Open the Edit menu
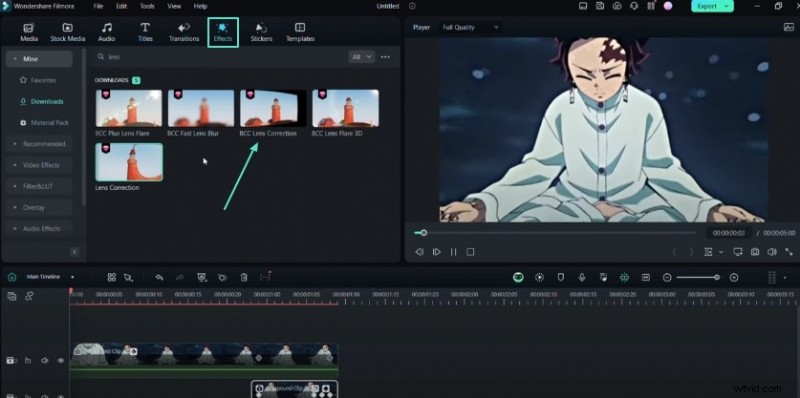The image size is (800, 398). click(x=121, y=6)
